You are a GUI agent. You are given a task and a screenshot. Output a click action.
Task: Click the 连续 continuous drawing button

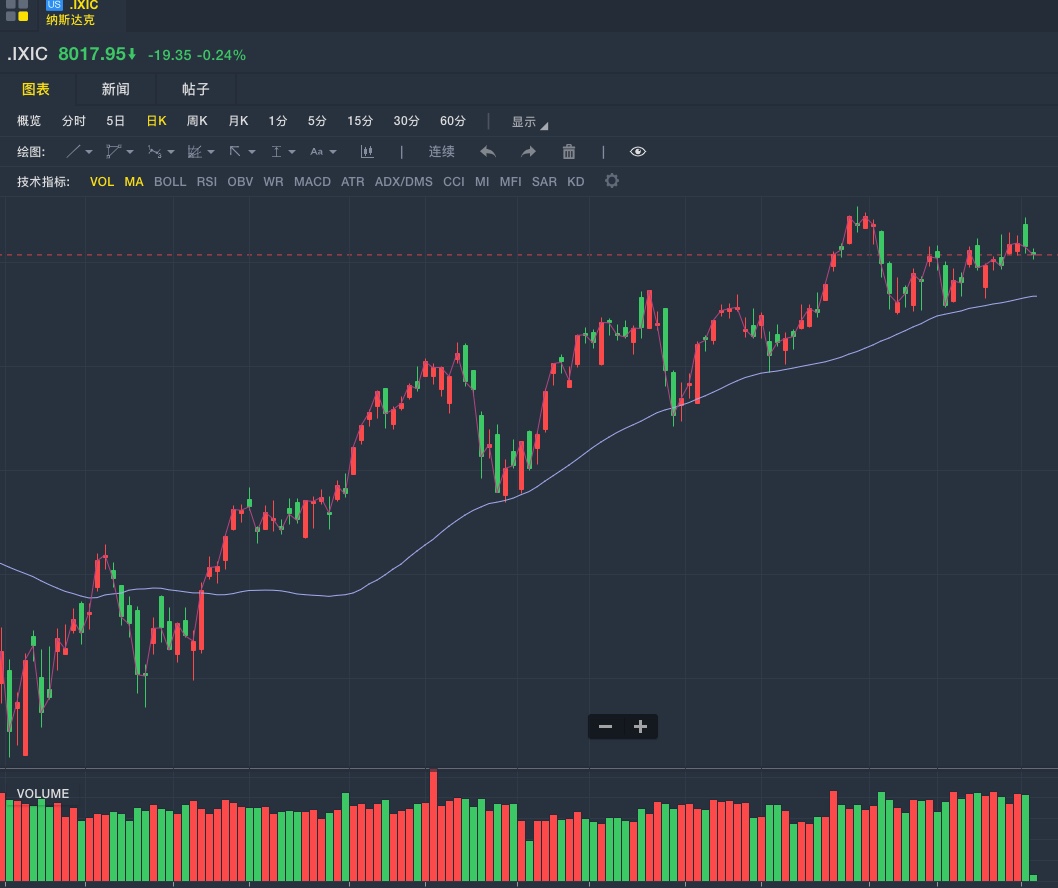pos(441,152)
